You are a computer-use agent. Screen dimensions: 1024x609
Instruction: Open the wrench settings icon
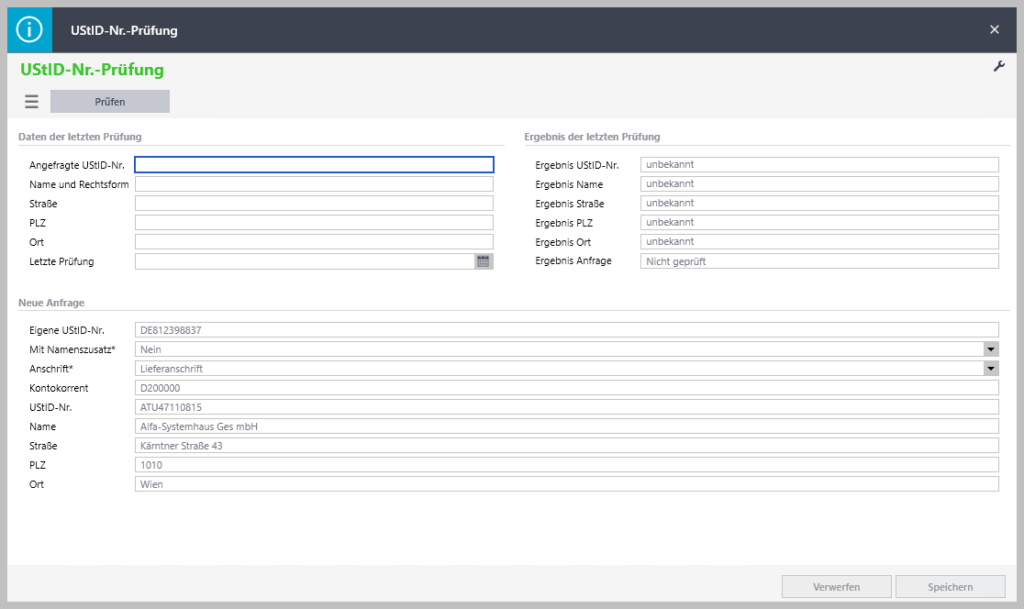(x=998, y=66)
